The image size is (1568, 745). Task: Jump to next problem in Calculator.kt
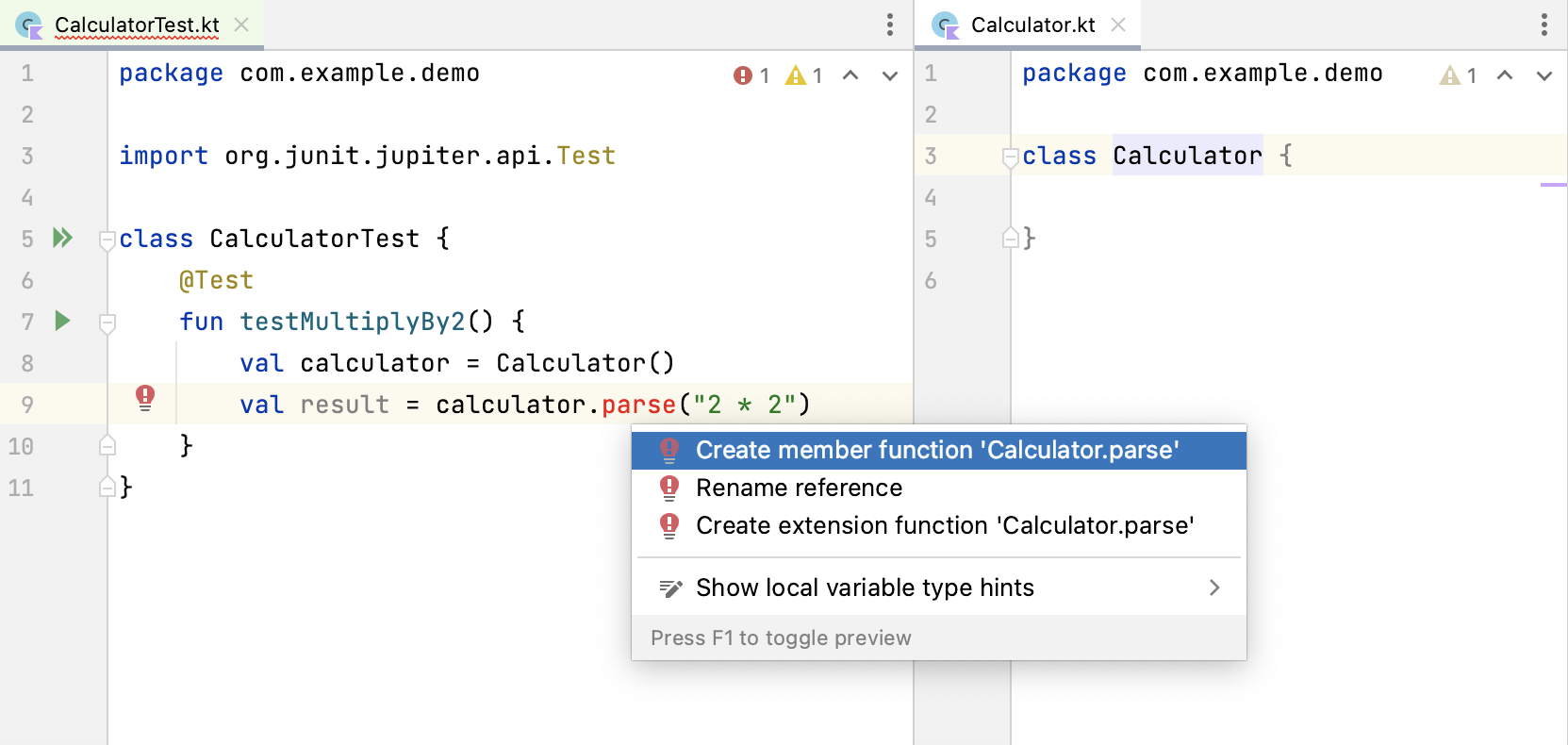pyautogui.click(x=1543, y=75)
